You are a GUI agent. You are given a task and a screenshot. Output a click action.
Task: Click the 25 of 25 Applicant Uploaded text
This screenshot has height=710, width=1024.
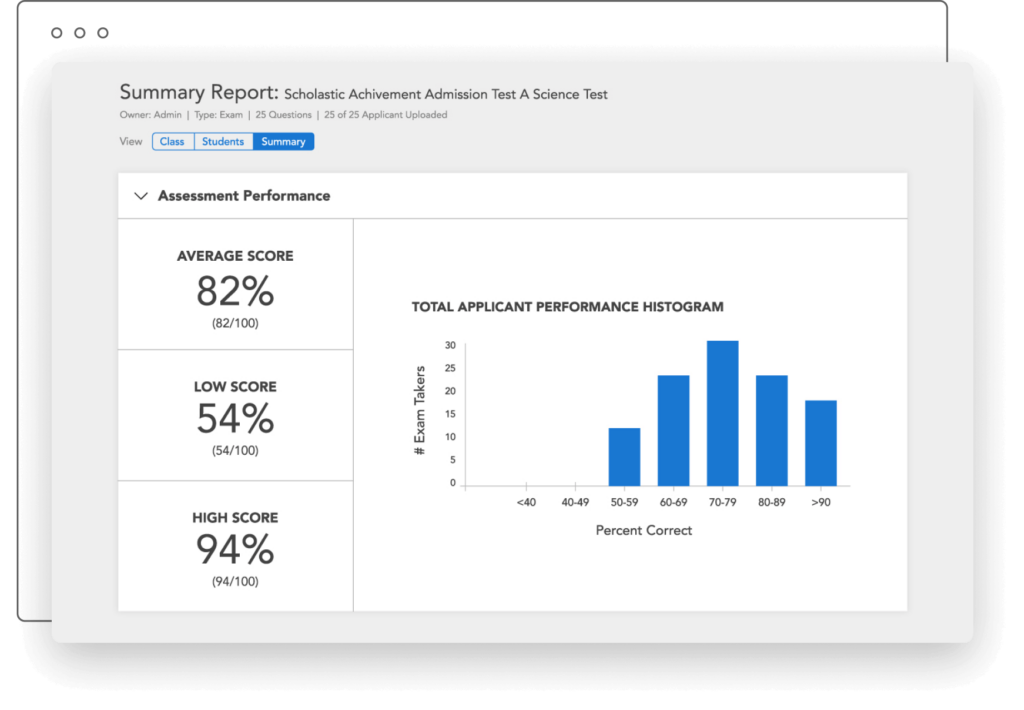click(x=385, y=115)
